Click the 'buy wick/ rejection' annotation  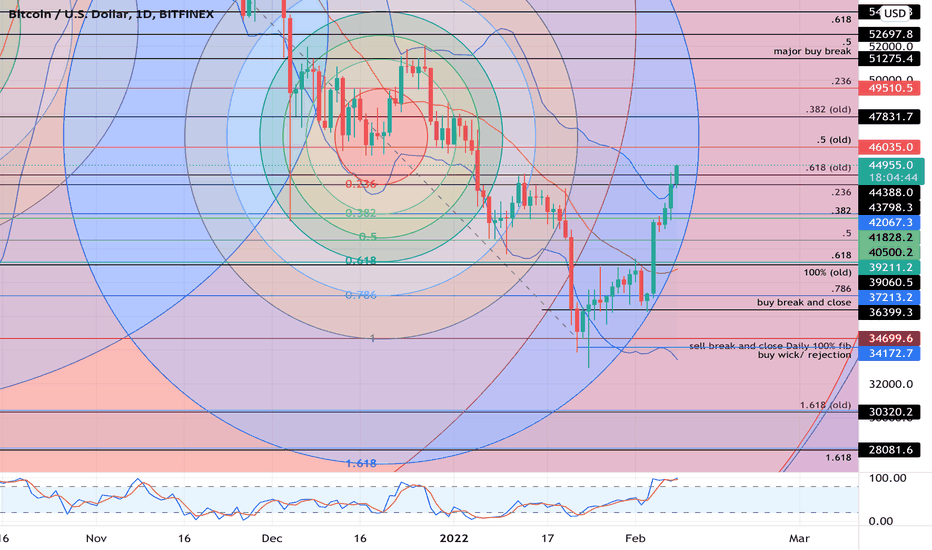pos(804,355)
